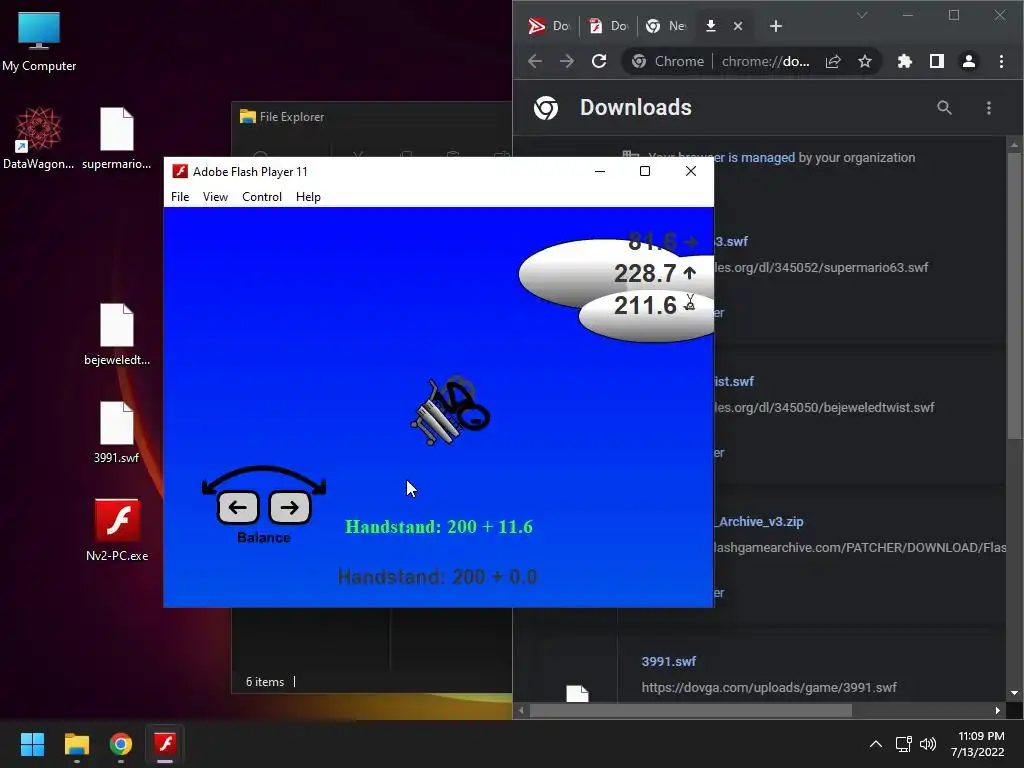Open the Chrome tab search chevron

pyautogui.click(x=862, y=15)
